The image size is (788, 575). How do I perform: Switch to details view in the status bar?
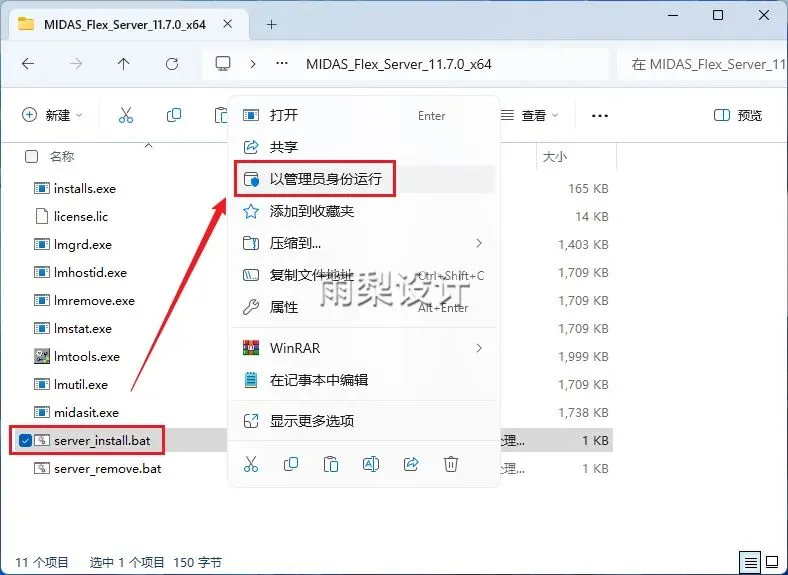coord(750,562)
